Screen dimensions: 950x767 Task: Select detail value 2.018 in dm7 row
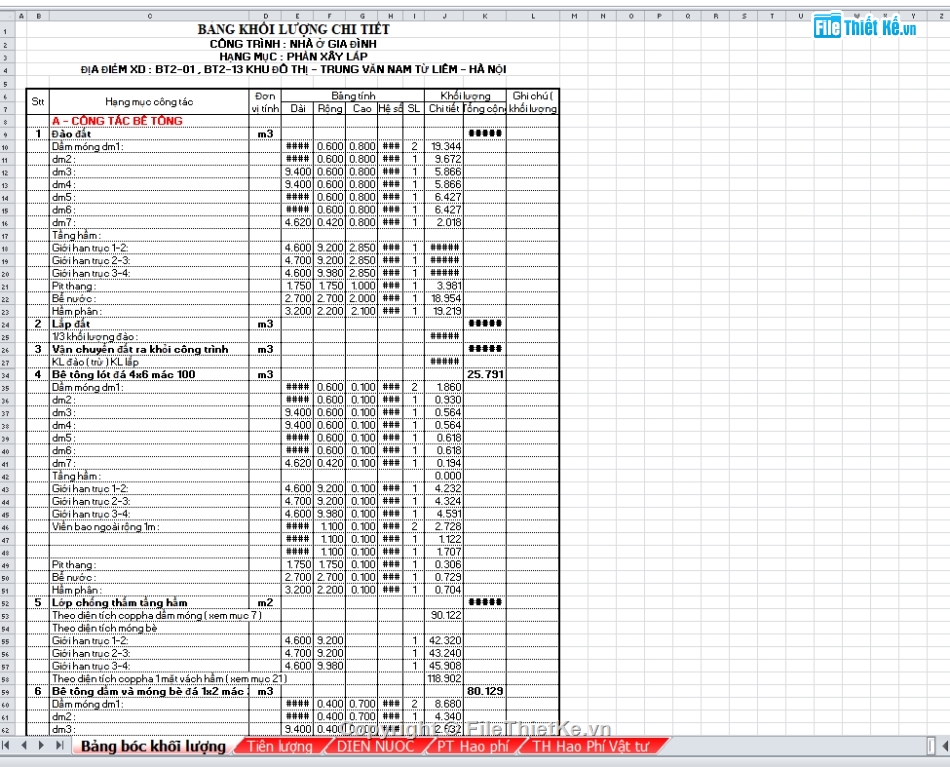(x=444, y=222)
